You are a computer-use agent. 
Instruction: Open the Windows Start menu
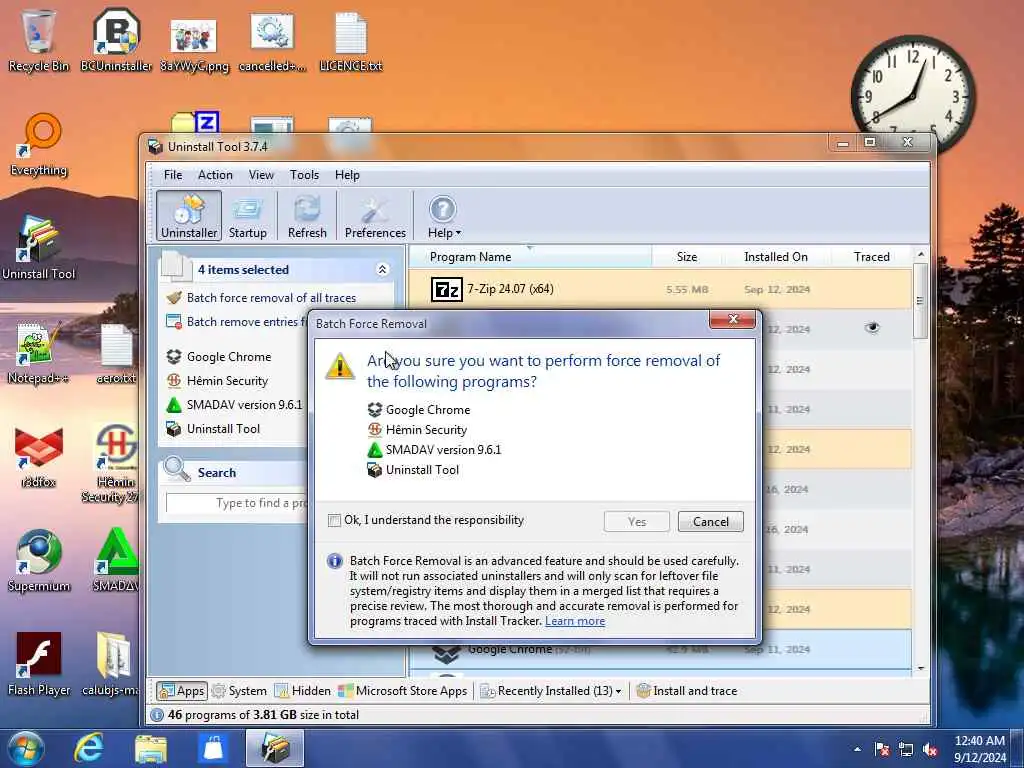pos(25,748)
